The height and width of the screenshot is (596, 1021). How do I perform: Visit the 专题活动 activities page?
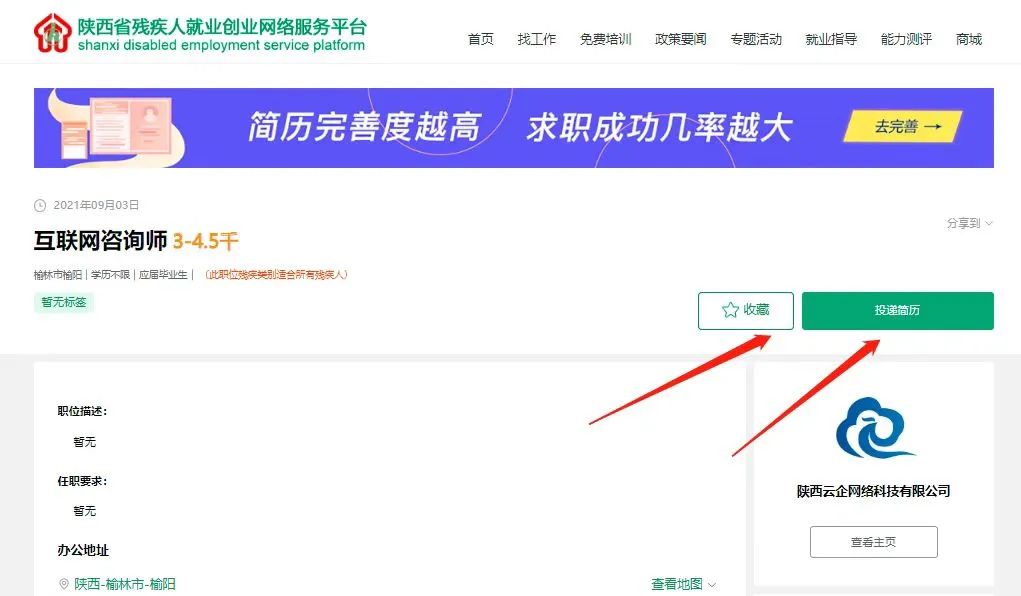pos(756,39)
